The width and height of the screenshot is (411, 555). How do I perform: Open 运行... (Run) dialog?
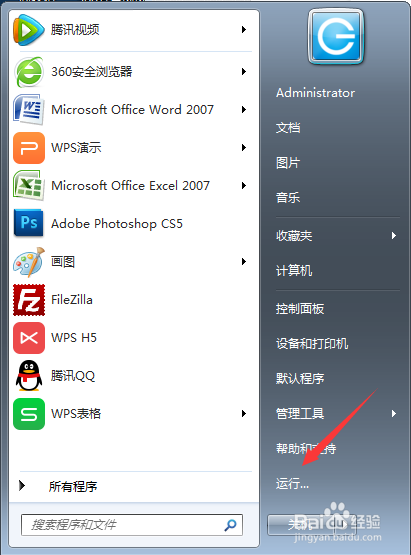(x=292, y=484)
